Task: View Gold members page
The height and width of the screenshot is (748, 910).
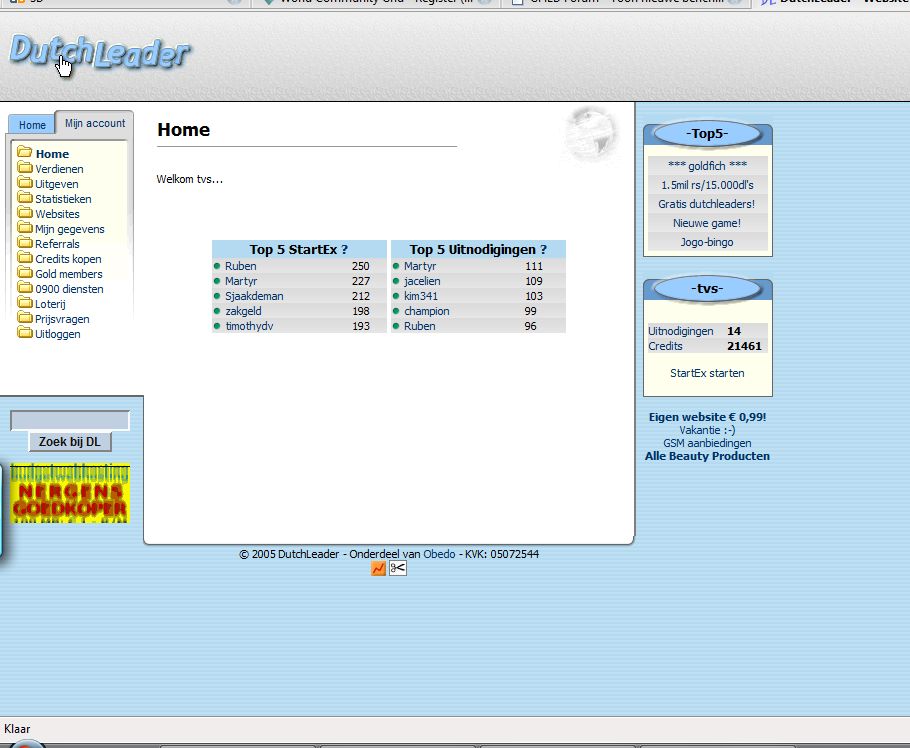Action: 69,274
